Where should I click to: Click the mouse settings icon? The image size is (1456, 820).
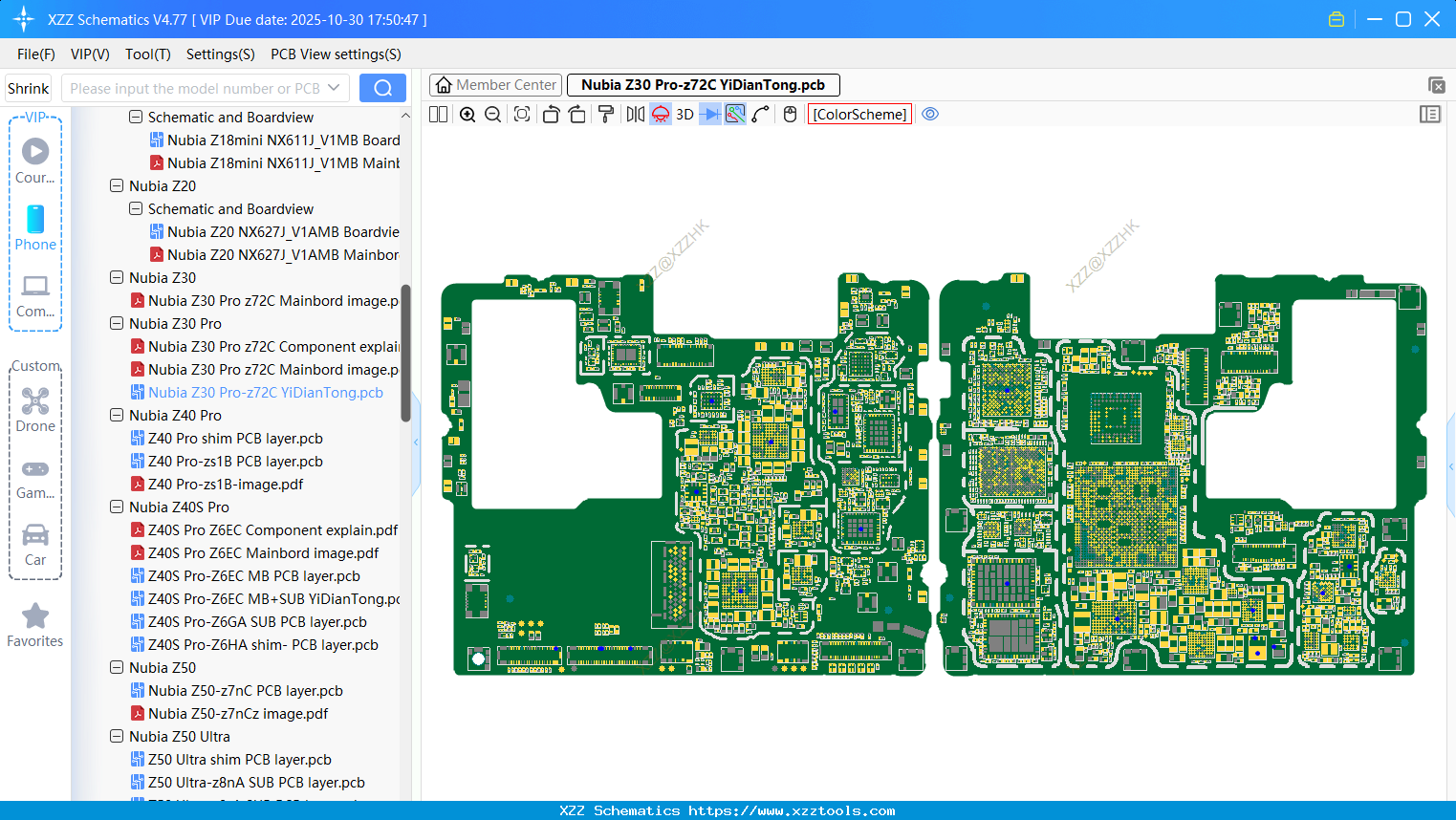coord(790,115)
